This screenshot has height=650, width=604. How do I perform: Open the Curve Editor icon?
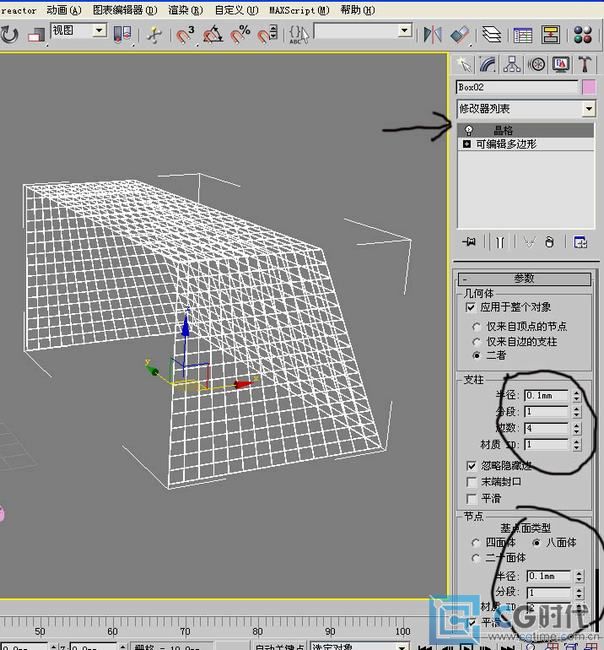(x=522, y=35)
